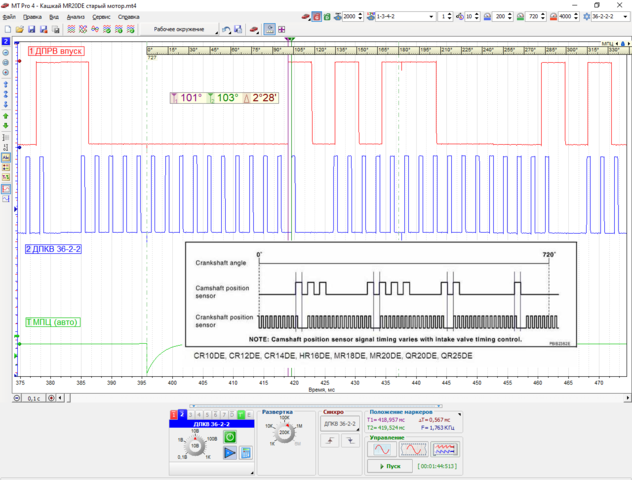Image resolution: width=632 pixels, height=480 pixels.
Task: Toggle green channel T selector button
Action: (x=239, y=414)
